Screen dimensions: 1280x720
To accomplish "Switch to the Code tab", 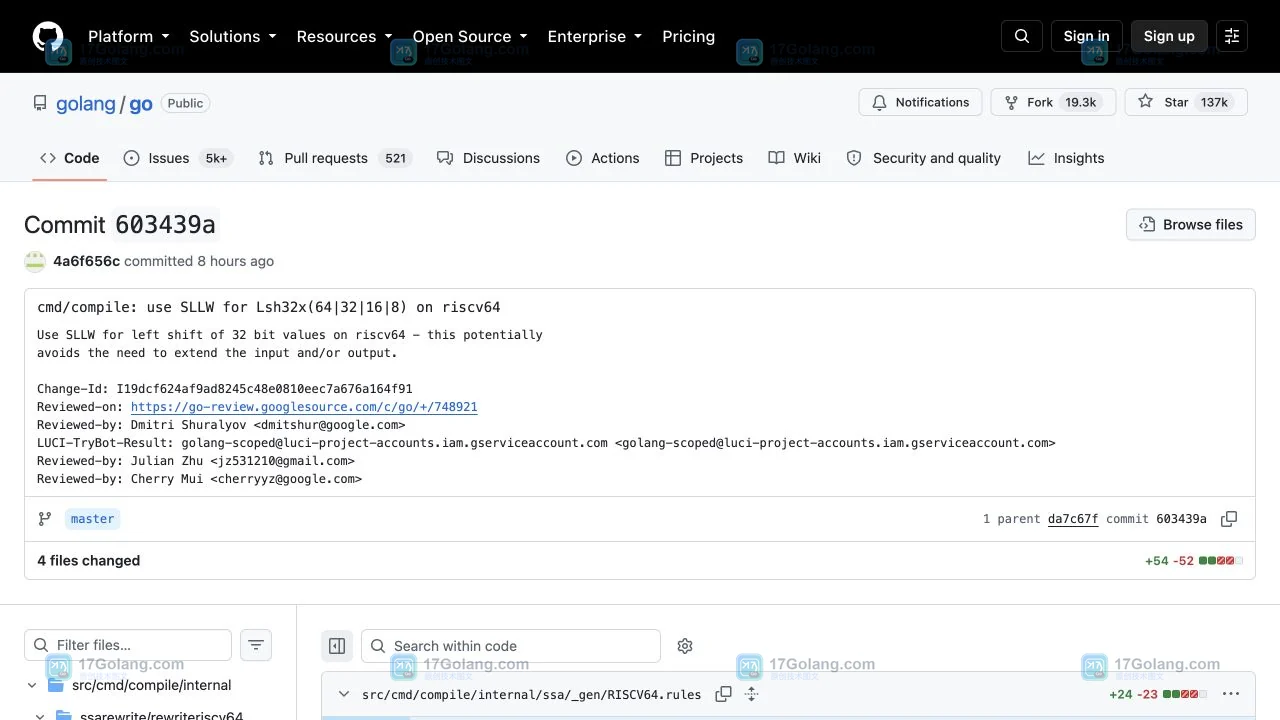I will pos(70,158).
